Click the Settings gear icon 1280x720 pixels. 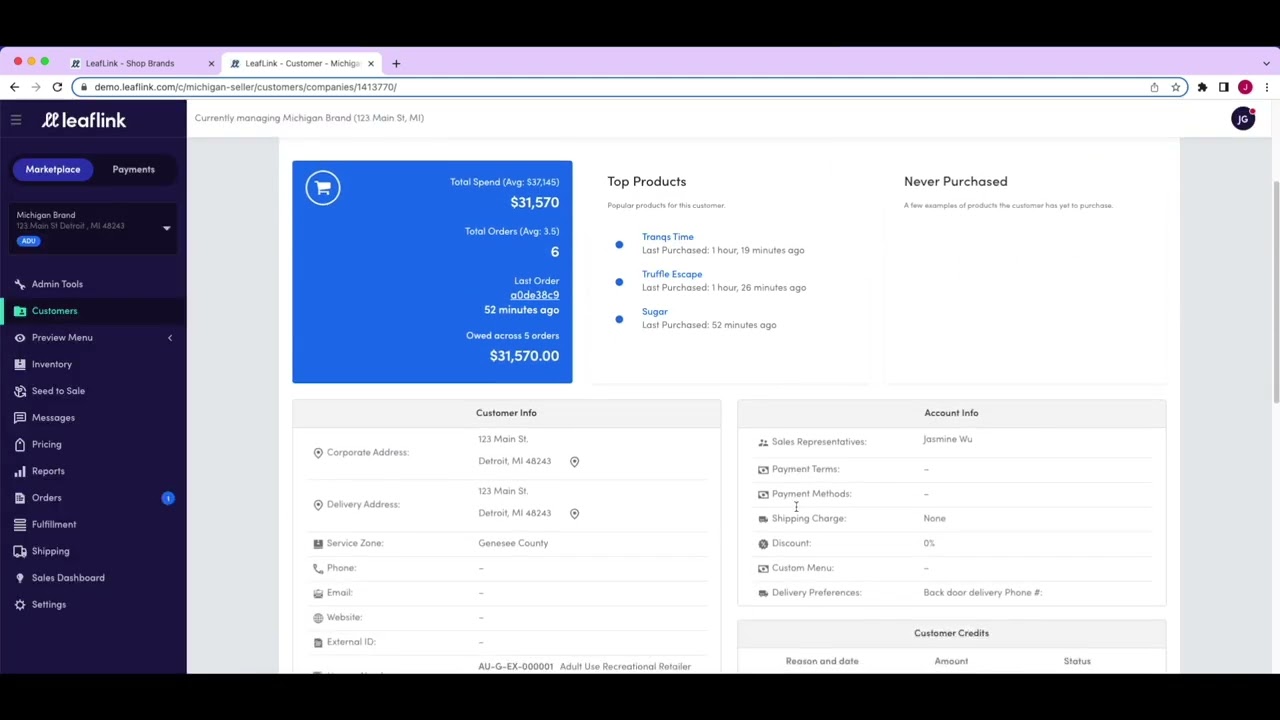[20, 605]
